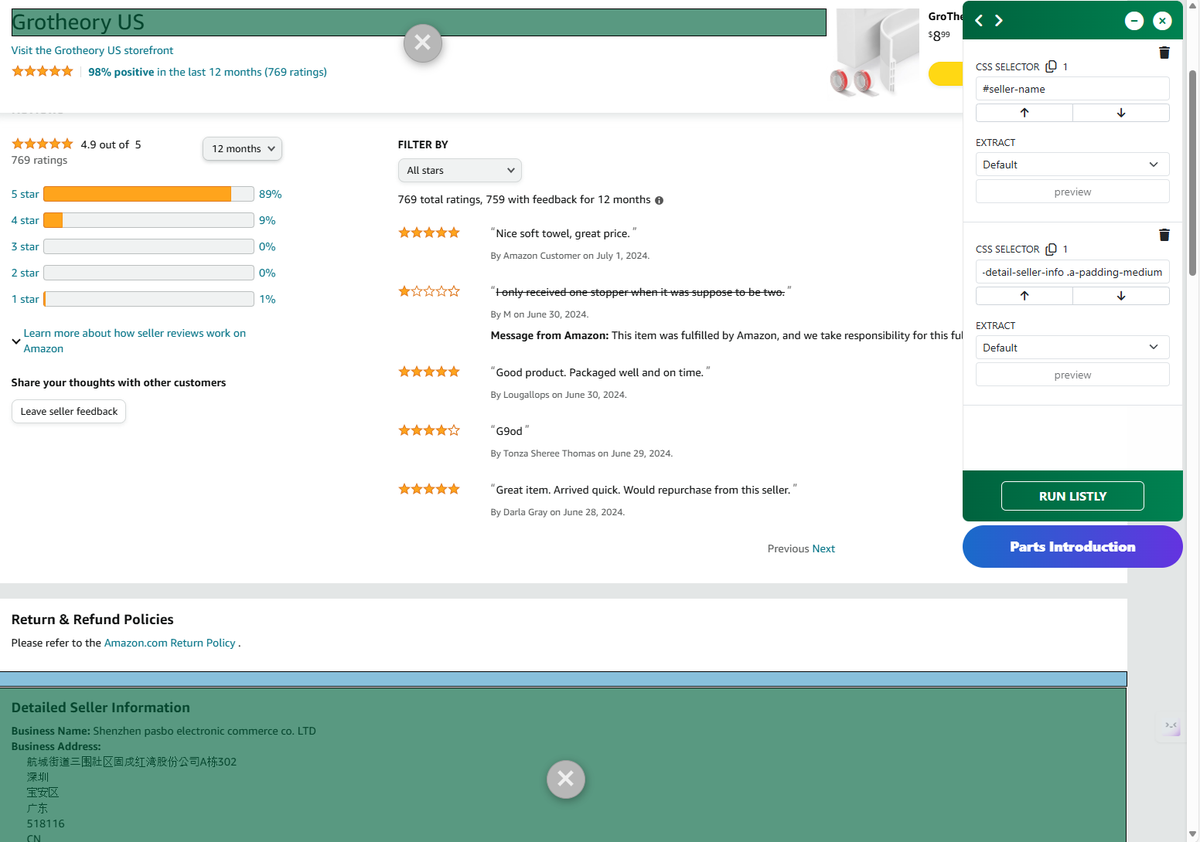This screenshot has width=1200, height=842.
Task: Click the Shenzhen pasbo business name text
Action: tap(204, 731)
